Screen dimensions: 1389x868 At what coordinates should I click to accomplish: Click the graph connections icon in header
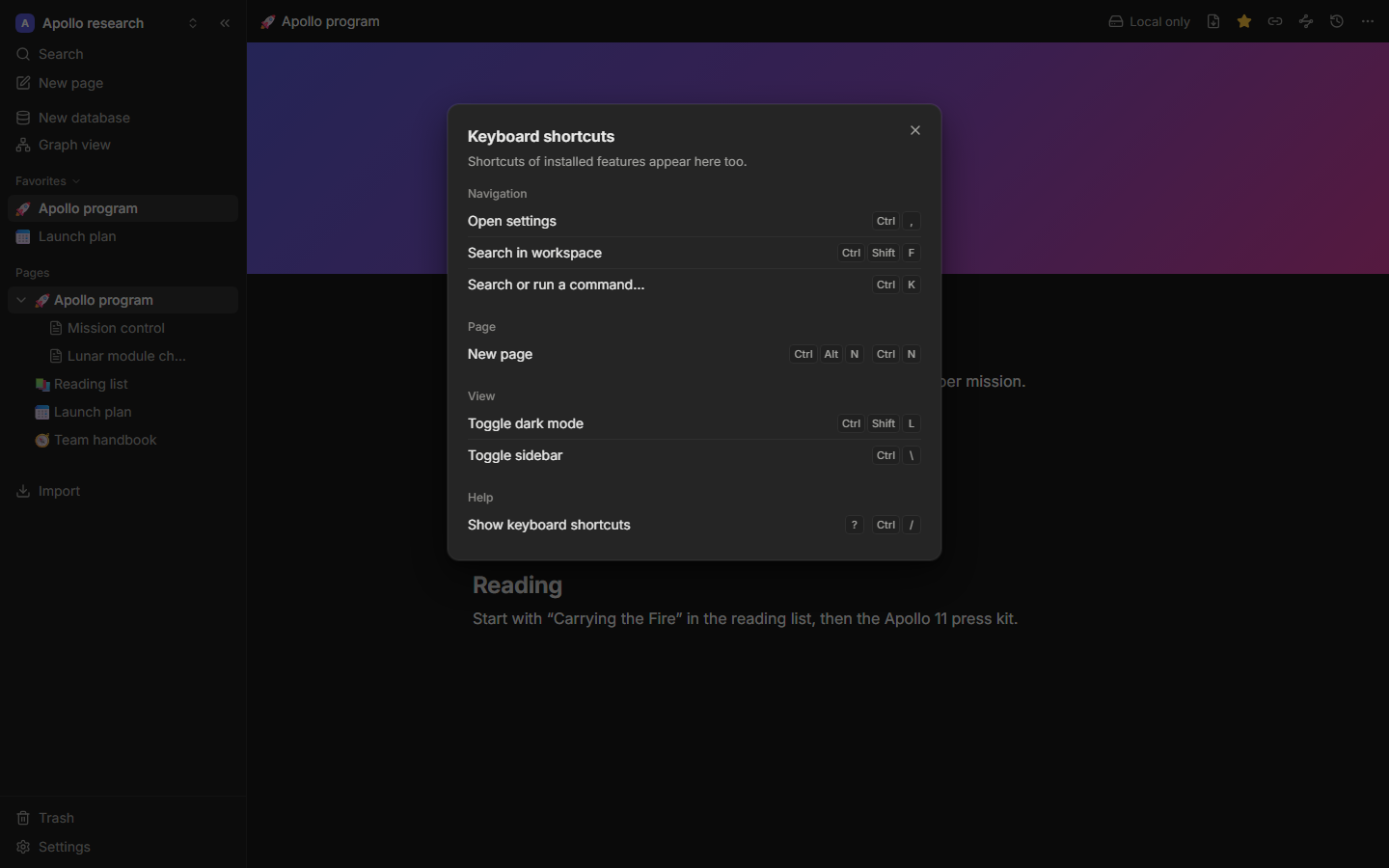1306,21
